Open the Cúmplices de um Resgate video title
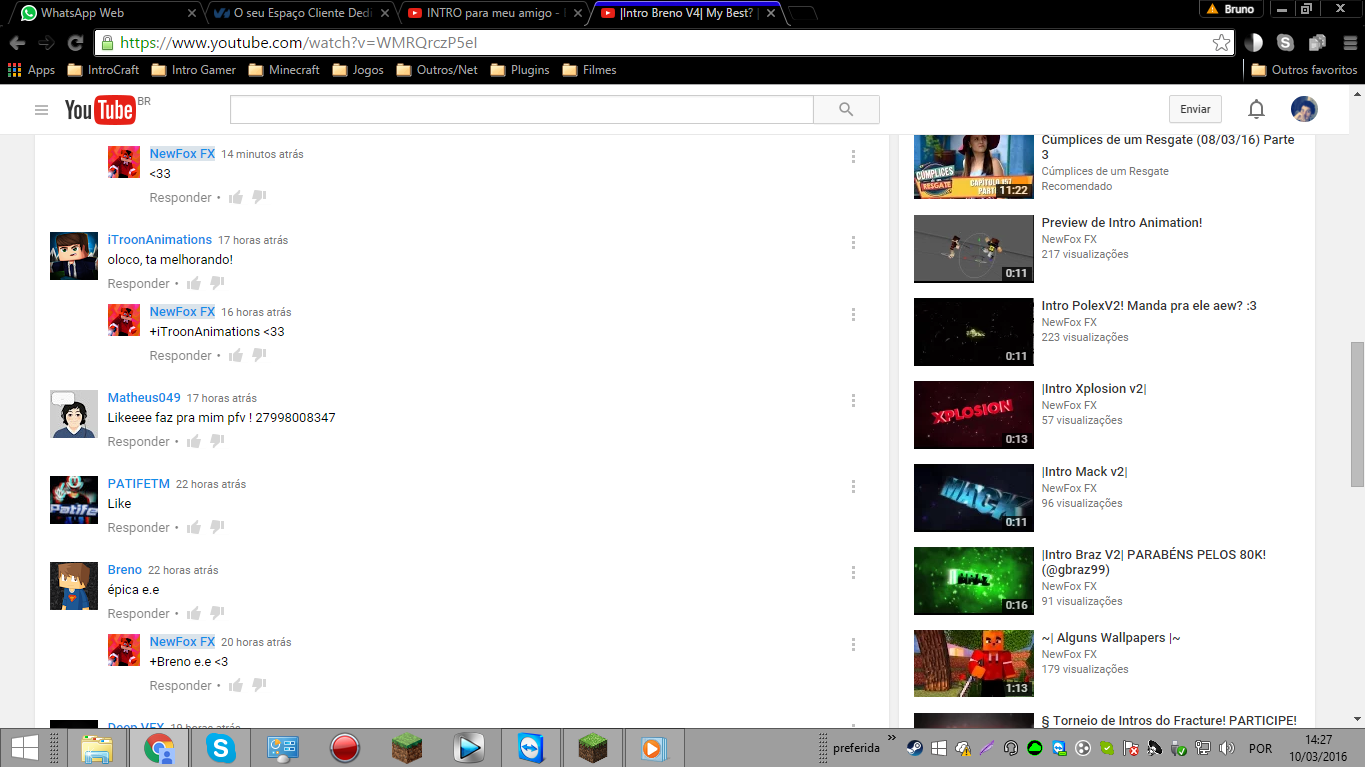 tap(1168, 147)
